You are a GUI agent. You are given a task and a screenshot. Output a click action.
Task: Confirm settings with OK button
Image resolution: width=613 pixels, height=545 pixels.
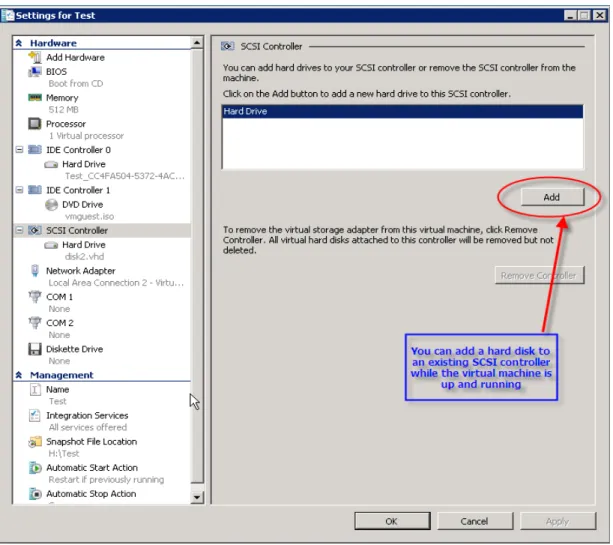pyautogui.click(x=392, y=521)
